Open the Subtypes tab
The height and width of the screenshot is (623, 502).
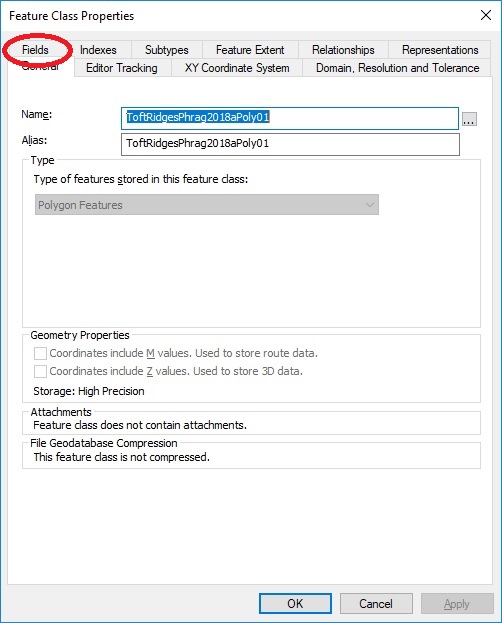167,50
